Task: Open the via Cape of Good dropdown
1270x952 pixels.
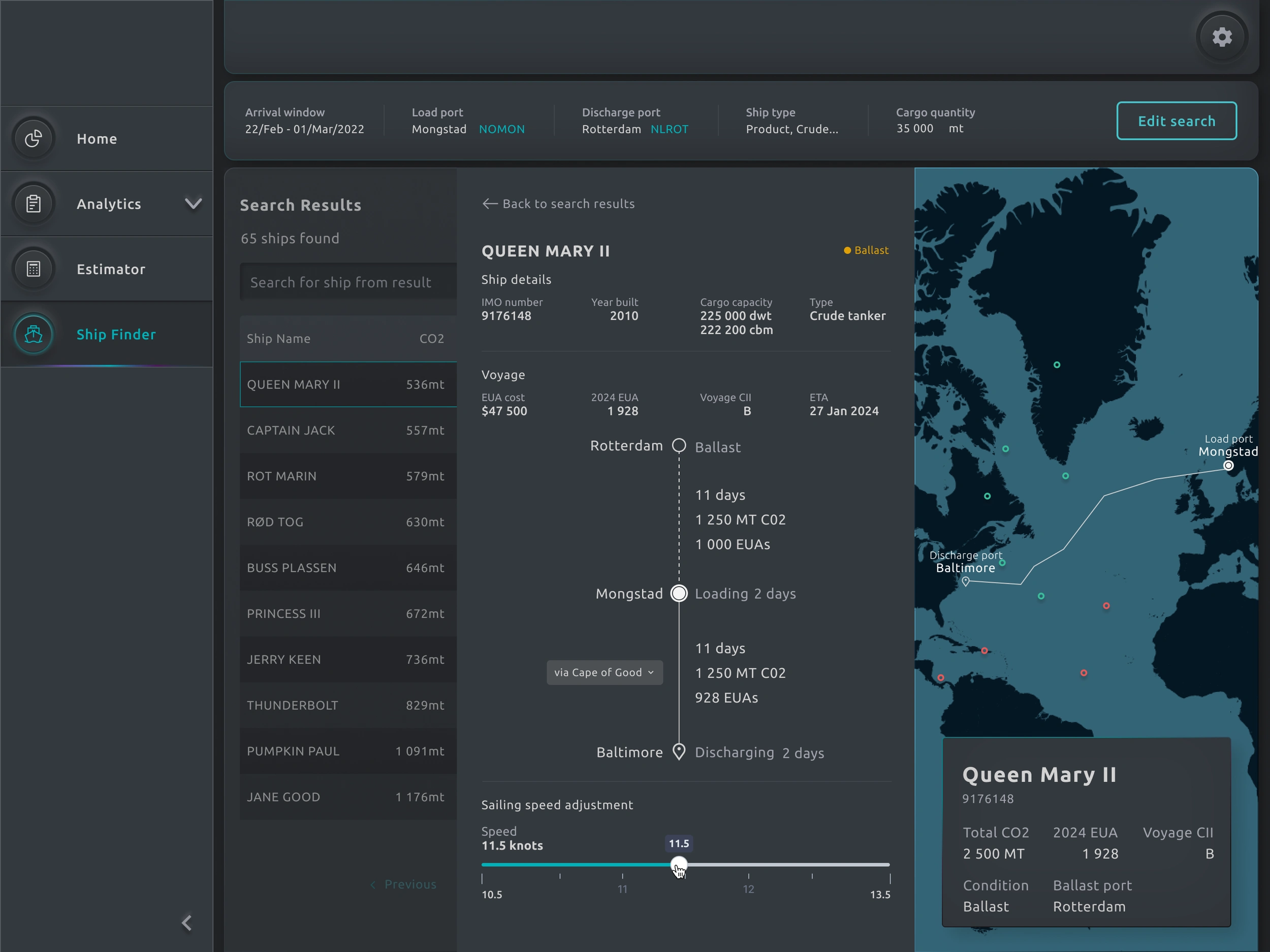Action: point(604,672)
